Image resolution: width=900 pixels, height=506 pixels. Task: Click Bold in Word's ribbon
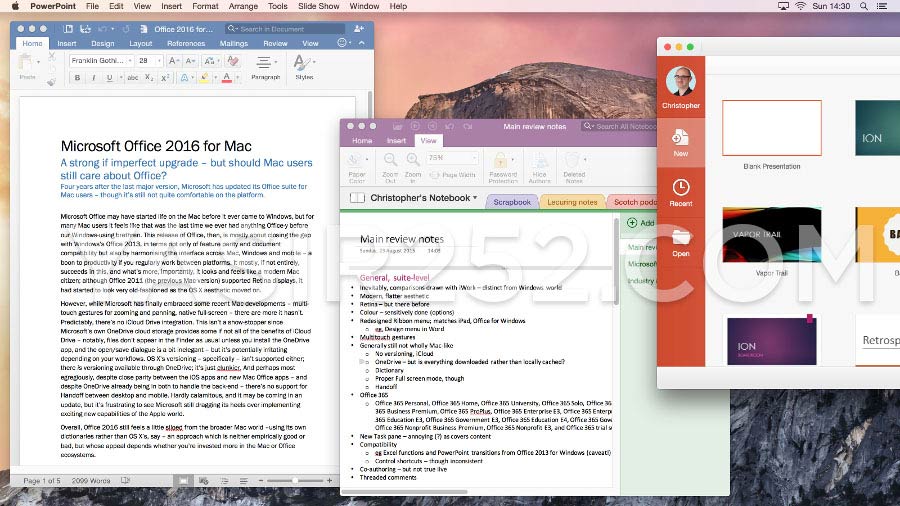click(77, 78)
